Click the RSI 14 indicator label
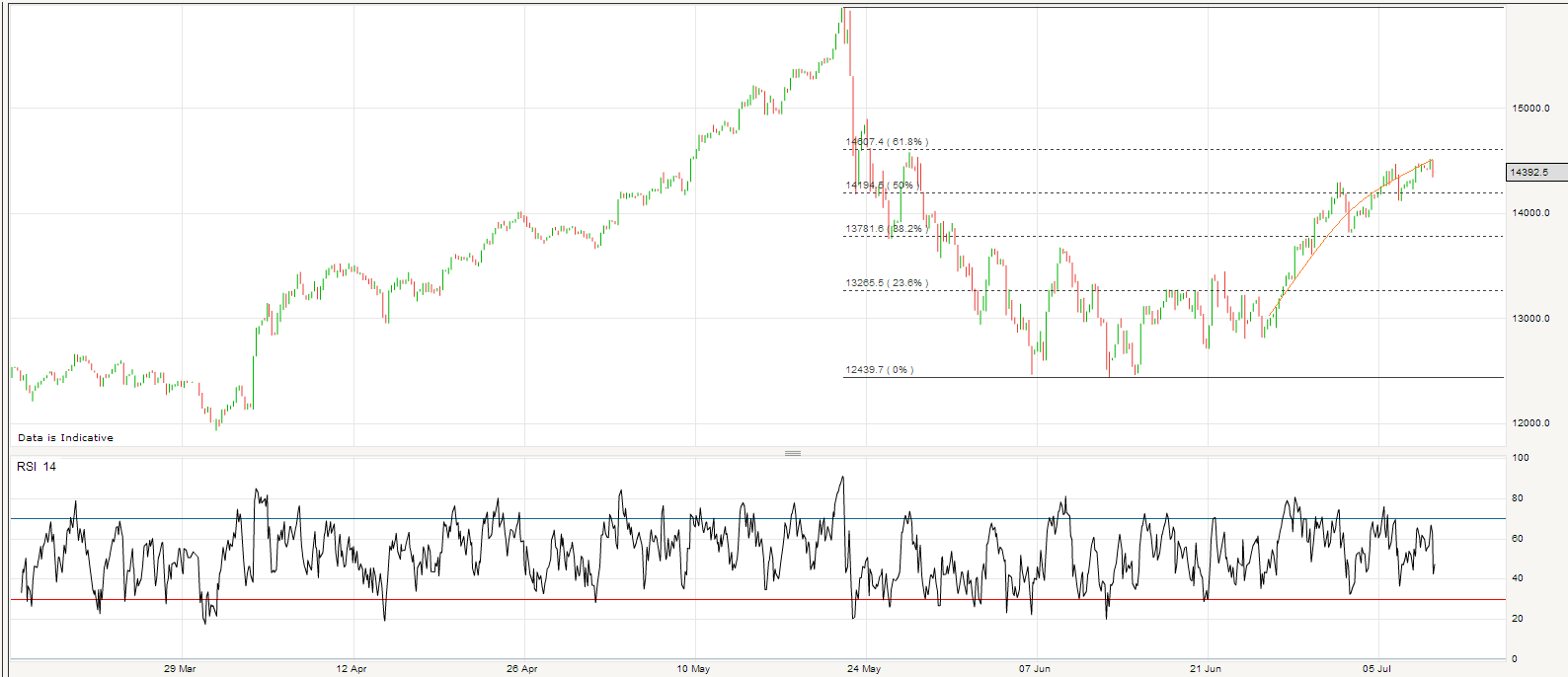The height and width of the screenshot is (677, 1568). point(37,467)
